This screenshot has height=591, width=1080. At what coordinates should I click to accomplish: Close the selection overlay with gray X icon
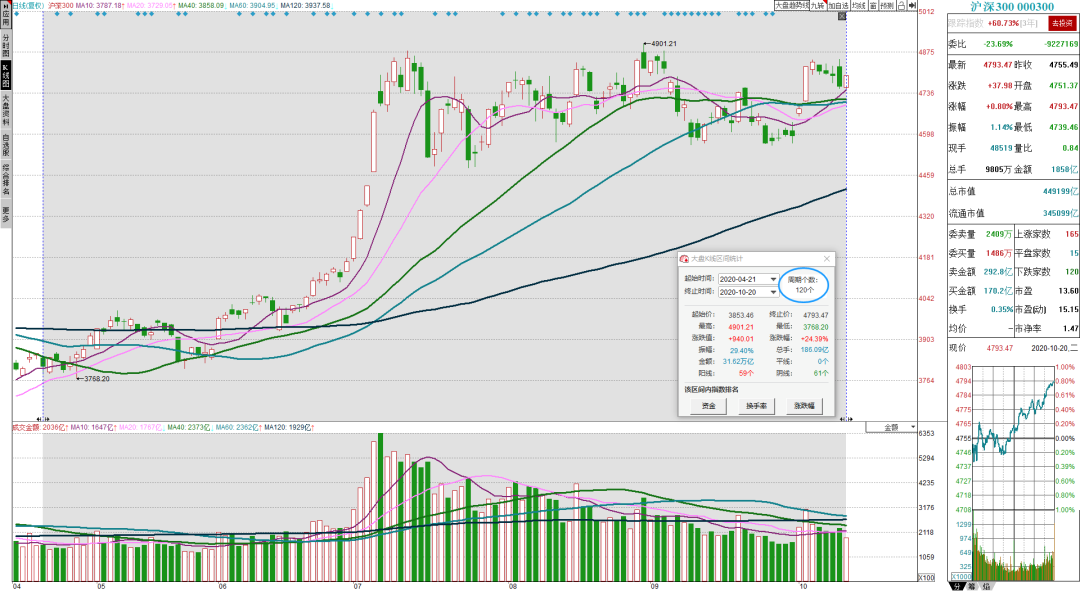click(842, 16)
